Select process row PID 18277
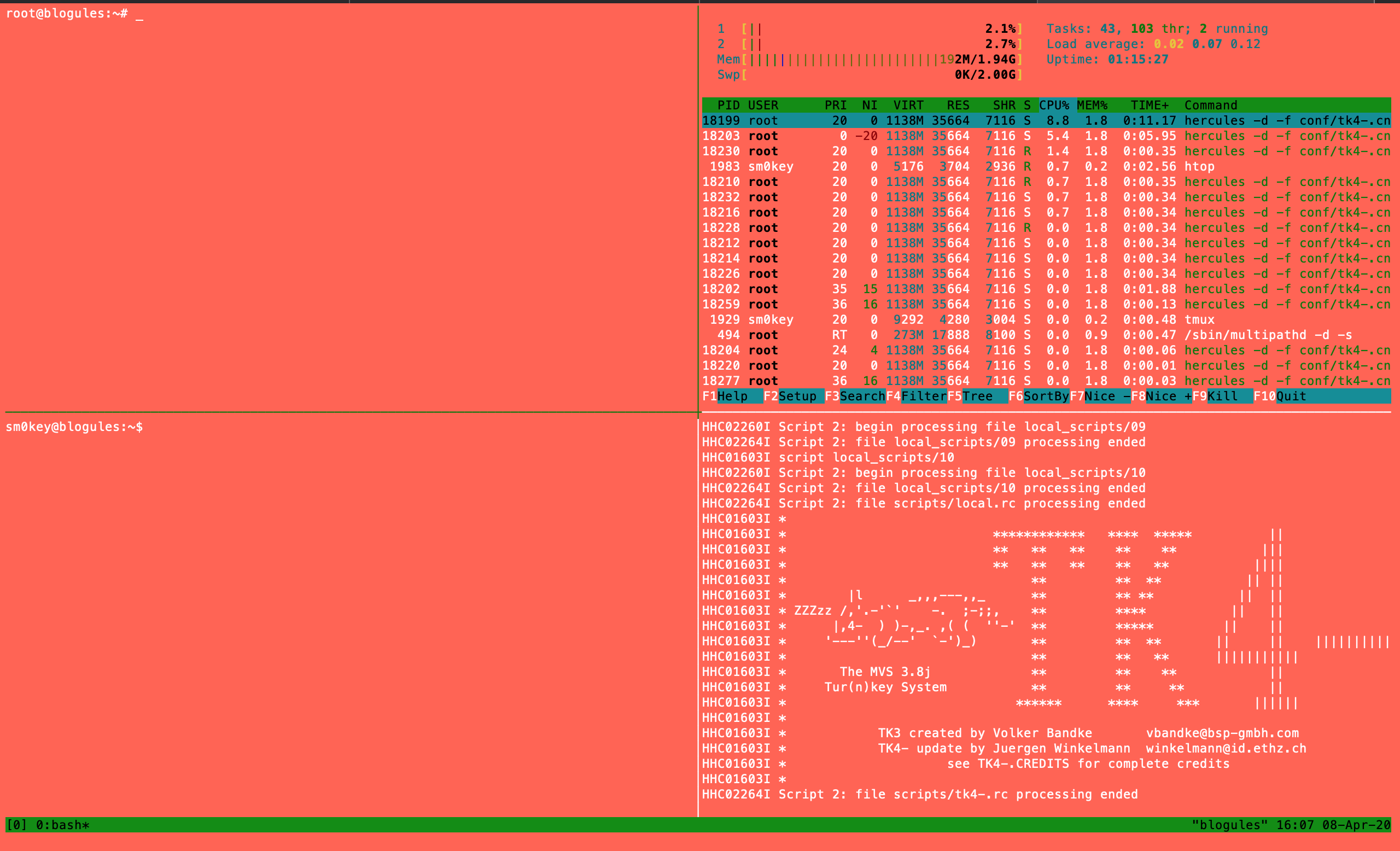1400x851 pixels. pyautogui.click(x=1047, y=382)
